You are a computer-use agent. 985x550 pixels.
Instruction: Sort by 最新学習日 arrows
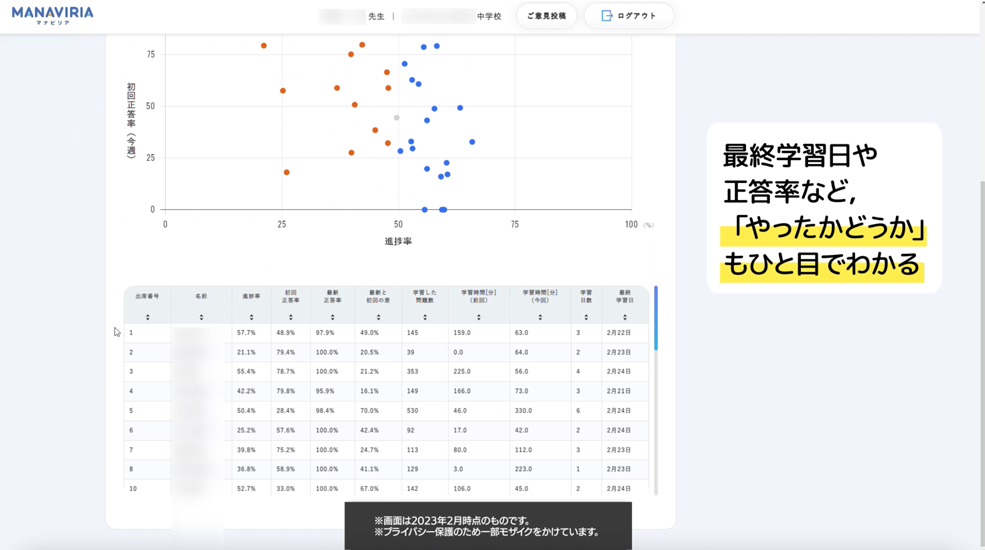[x=625, y=317]
